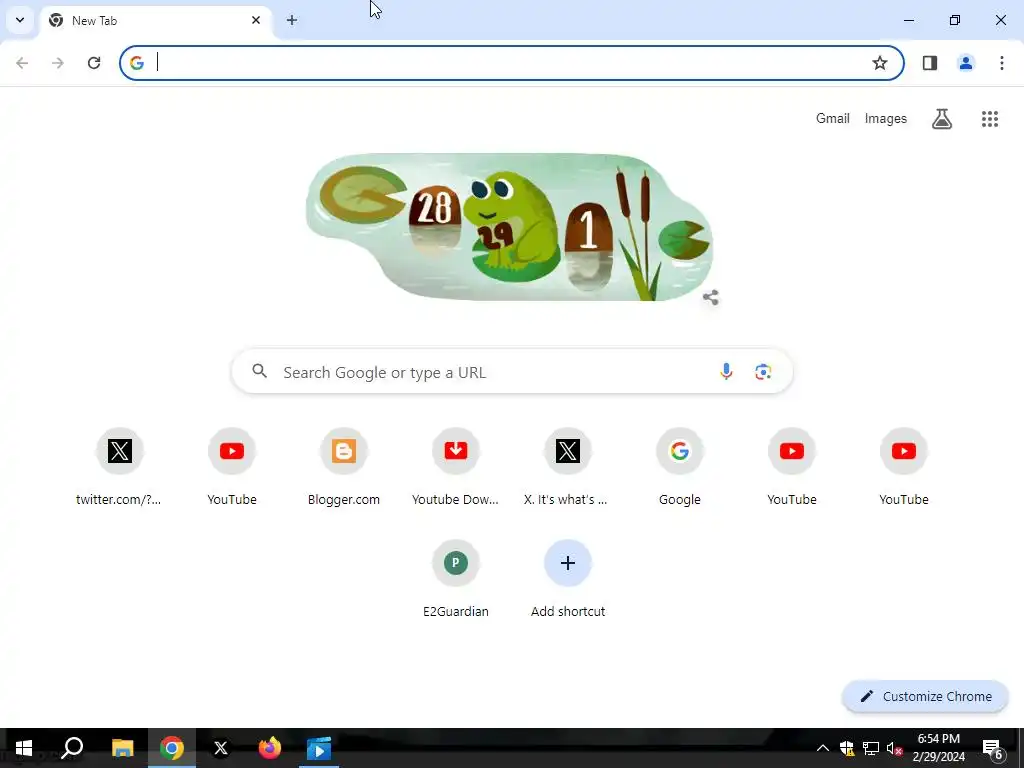The image size is (1024, 768).
Task: Open the twitter.com/?... shortcut
Action: (119, 468)
